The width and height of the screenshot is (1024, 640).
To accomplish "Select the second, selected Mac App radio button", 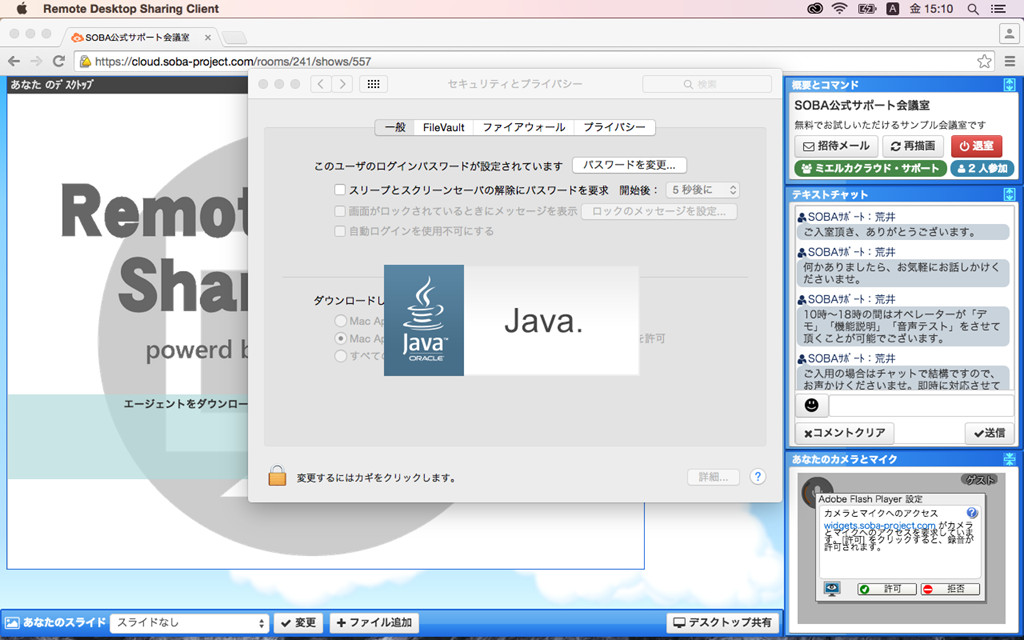I will [340, 338].
